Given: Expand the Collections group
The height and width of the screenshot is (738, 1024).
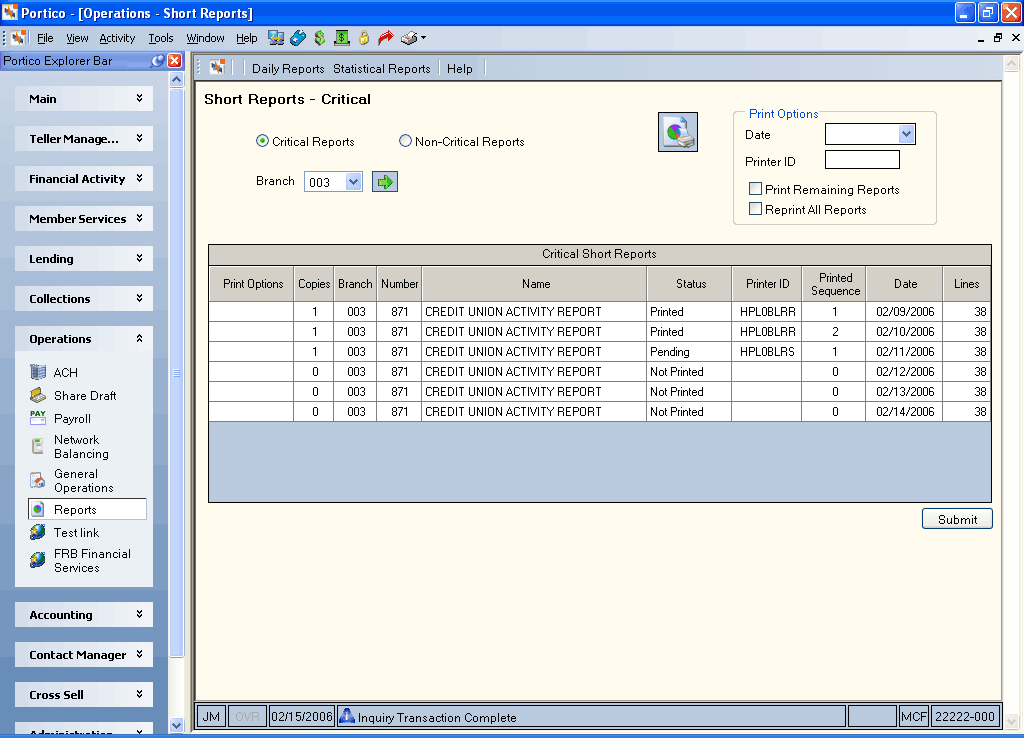Looking at the screenshot, I should [x=84, y=298].
